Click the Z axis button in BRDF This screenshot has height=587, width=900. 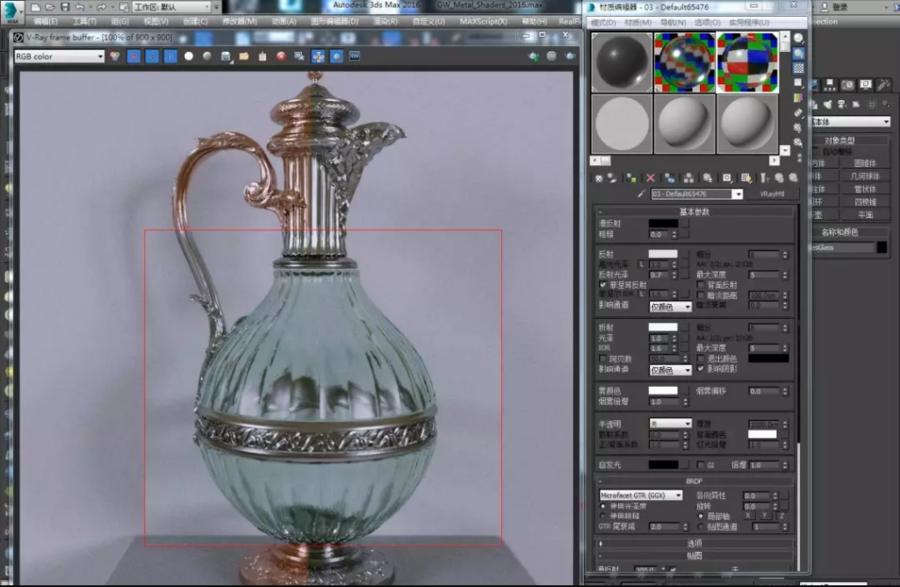pyautogui.click(x=781, y=516)
